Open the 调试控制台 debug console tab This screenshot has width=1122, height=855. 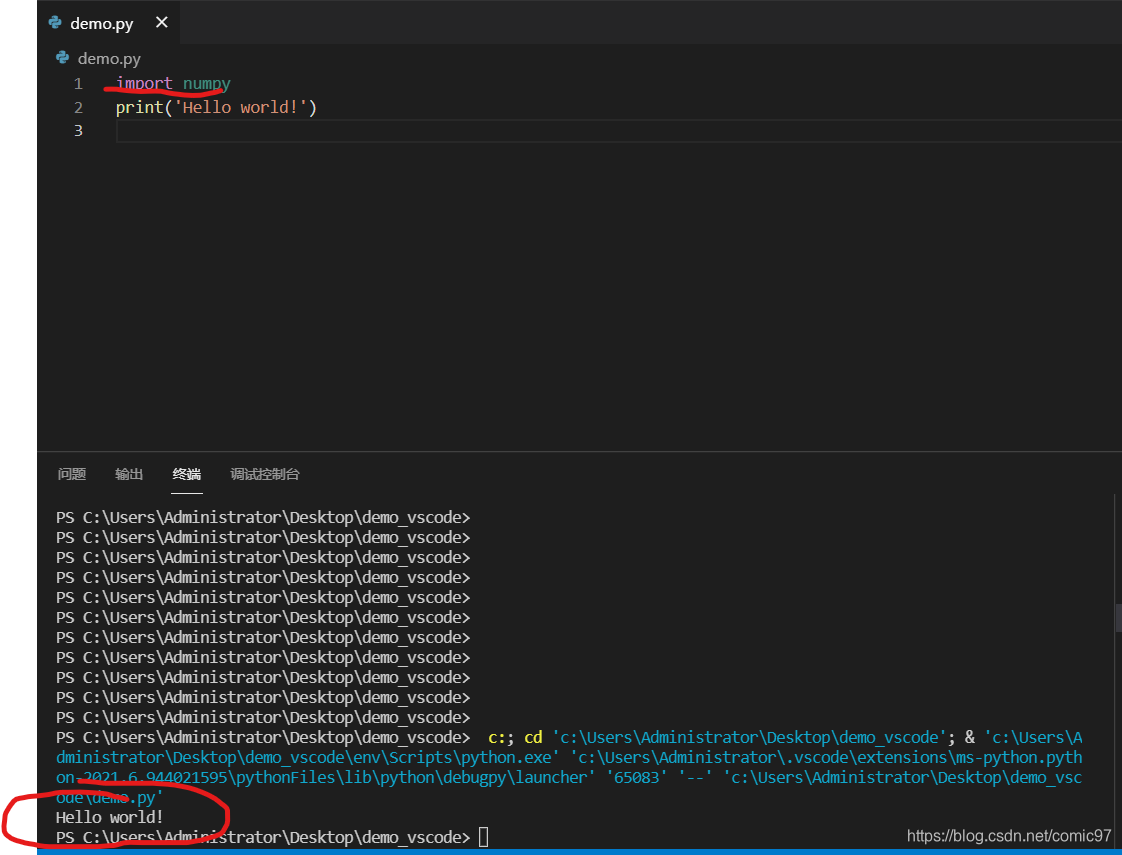[265, 474]
